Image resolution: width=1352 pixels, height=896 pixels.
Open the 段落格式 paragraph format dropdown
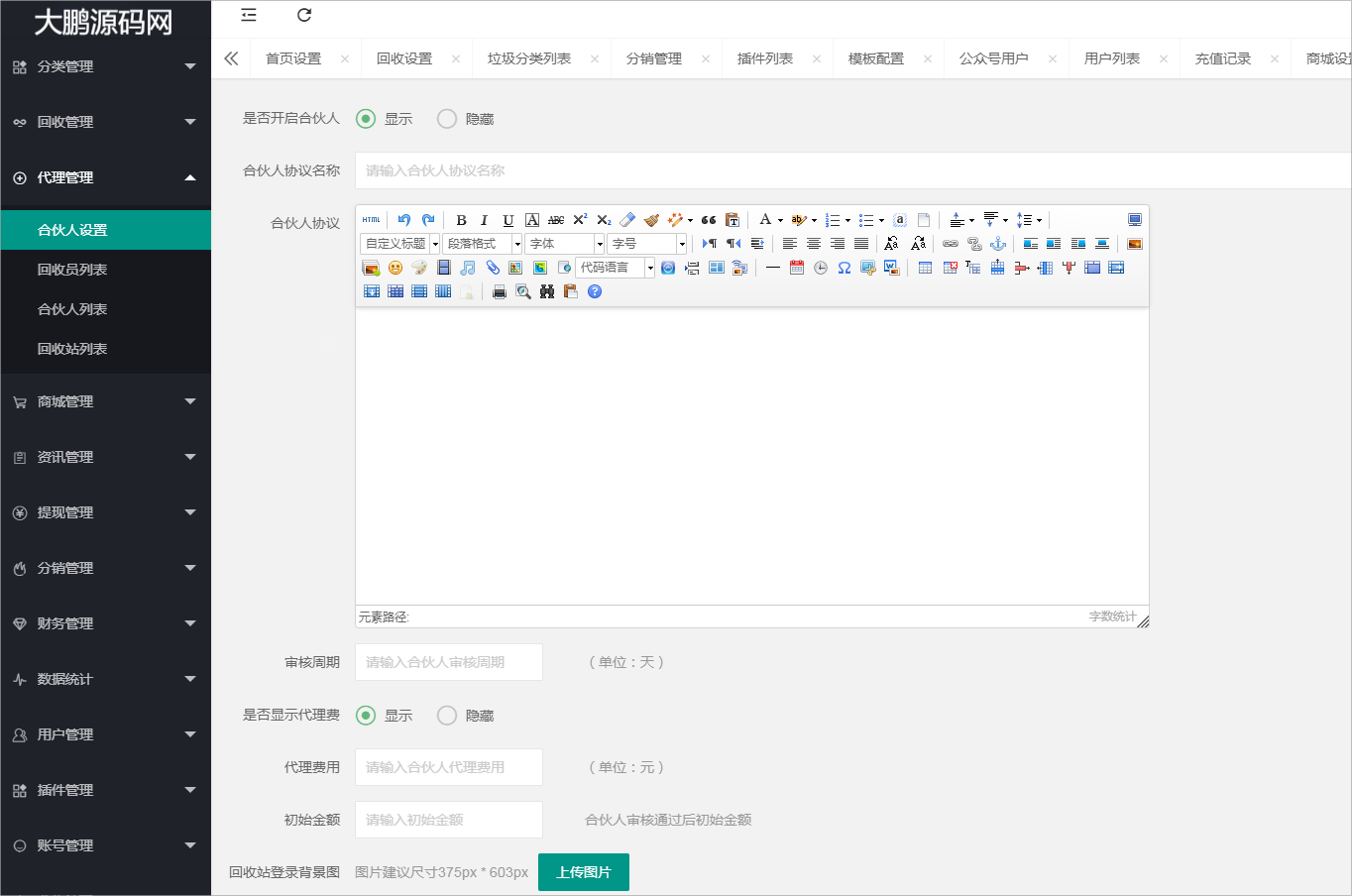[x=481, y=243]
